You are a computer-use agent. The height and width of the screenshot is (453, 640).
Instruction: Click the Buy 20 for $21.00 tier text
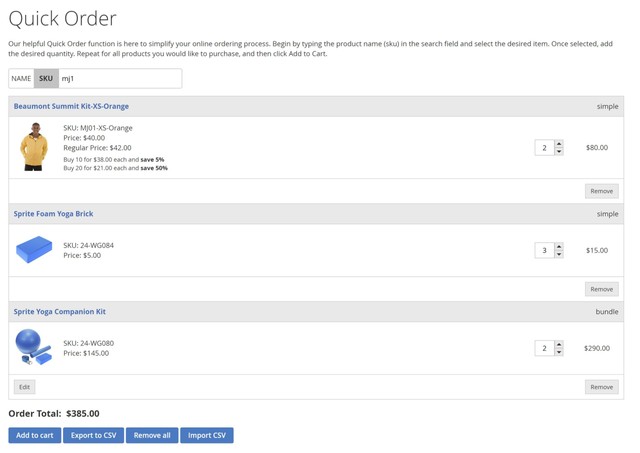pyautogui.click(x=116, y=168)
